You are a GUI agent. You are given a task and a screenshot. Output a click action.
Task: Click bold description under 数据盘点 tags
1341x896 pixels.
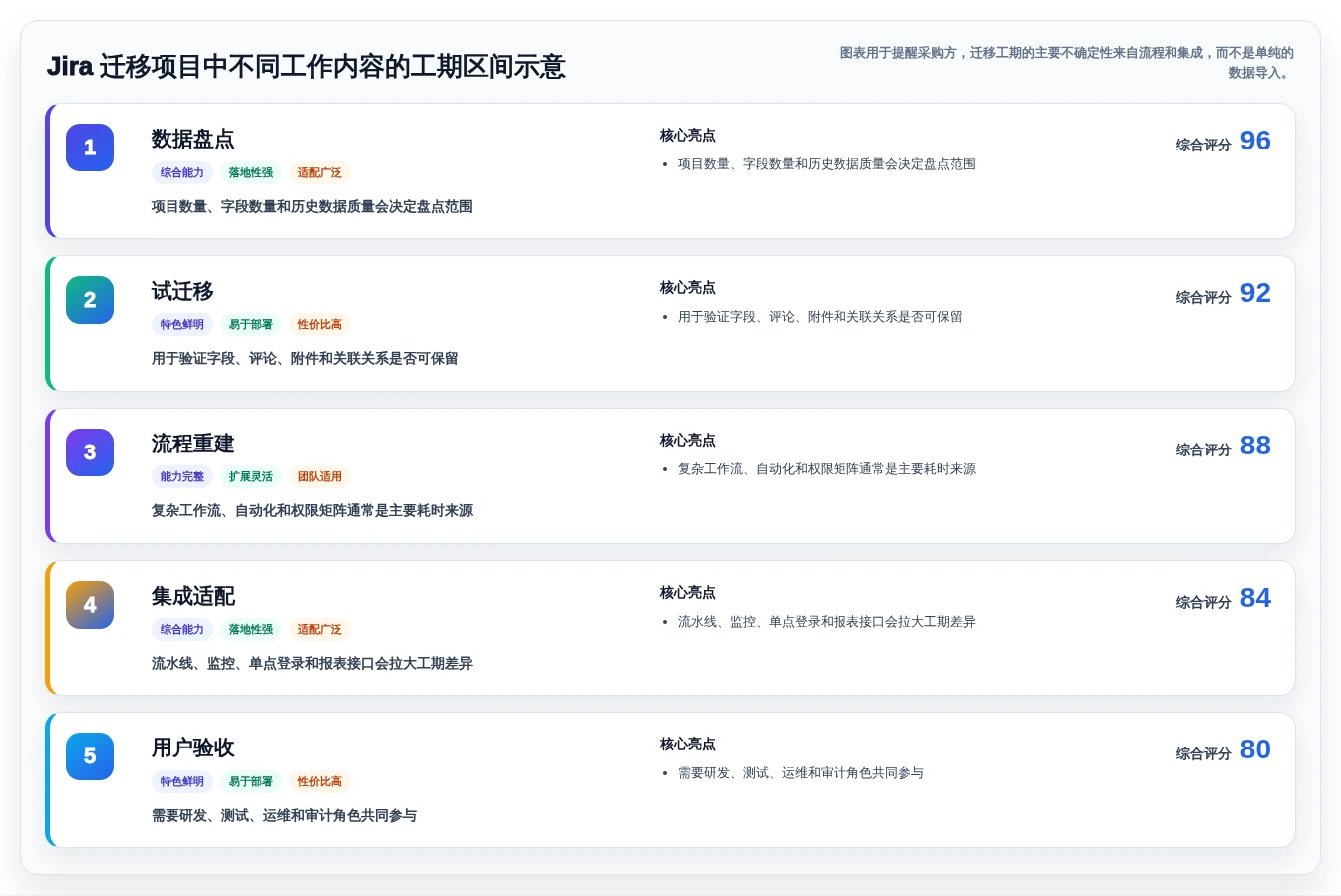click(312, 207)
